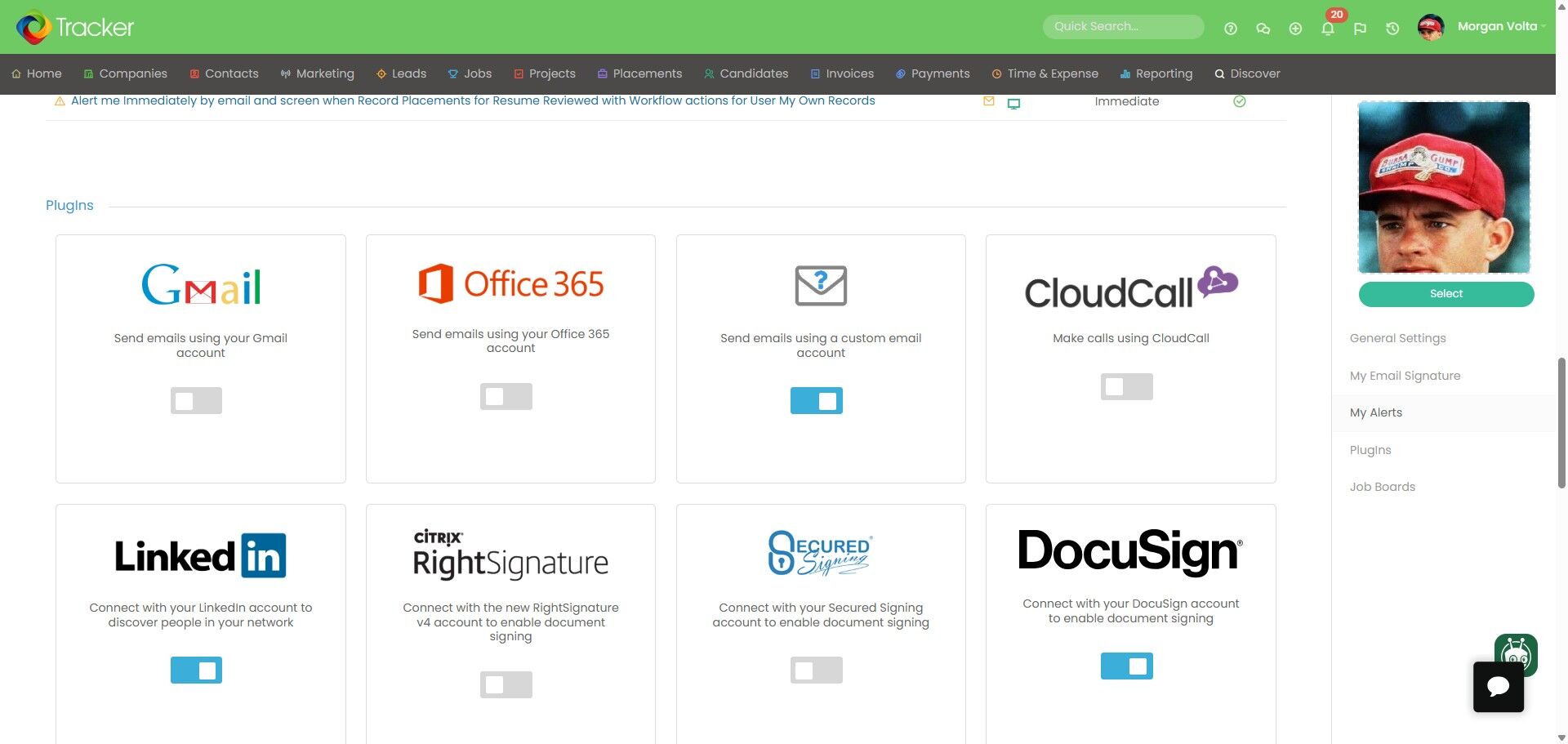Open the Resume Reviewed alert link
The width and height of the screenshot is (1568, 744).
[x=473, y=101]
